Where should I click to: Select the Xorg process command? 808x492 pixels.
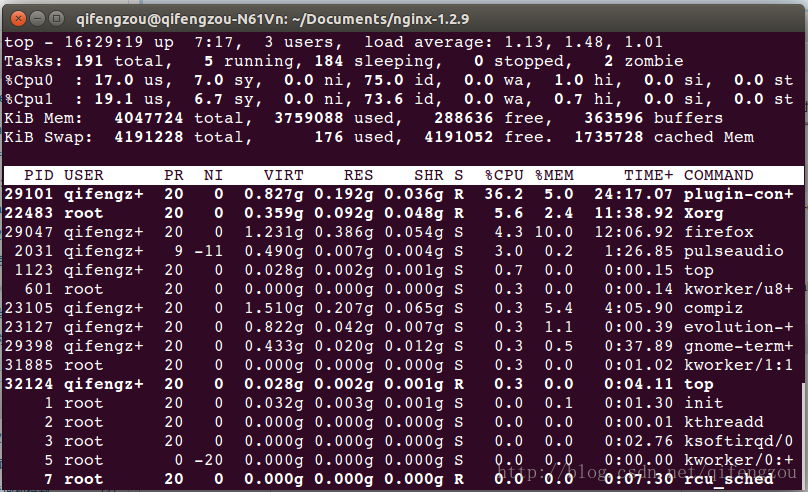coord(704,213)
